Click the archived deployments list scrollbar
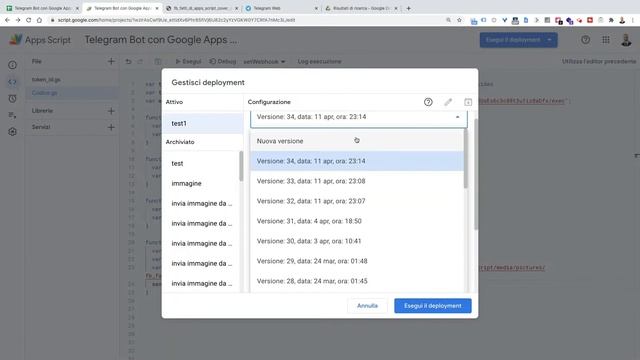The image size is (640, 360). click(241, 166)
